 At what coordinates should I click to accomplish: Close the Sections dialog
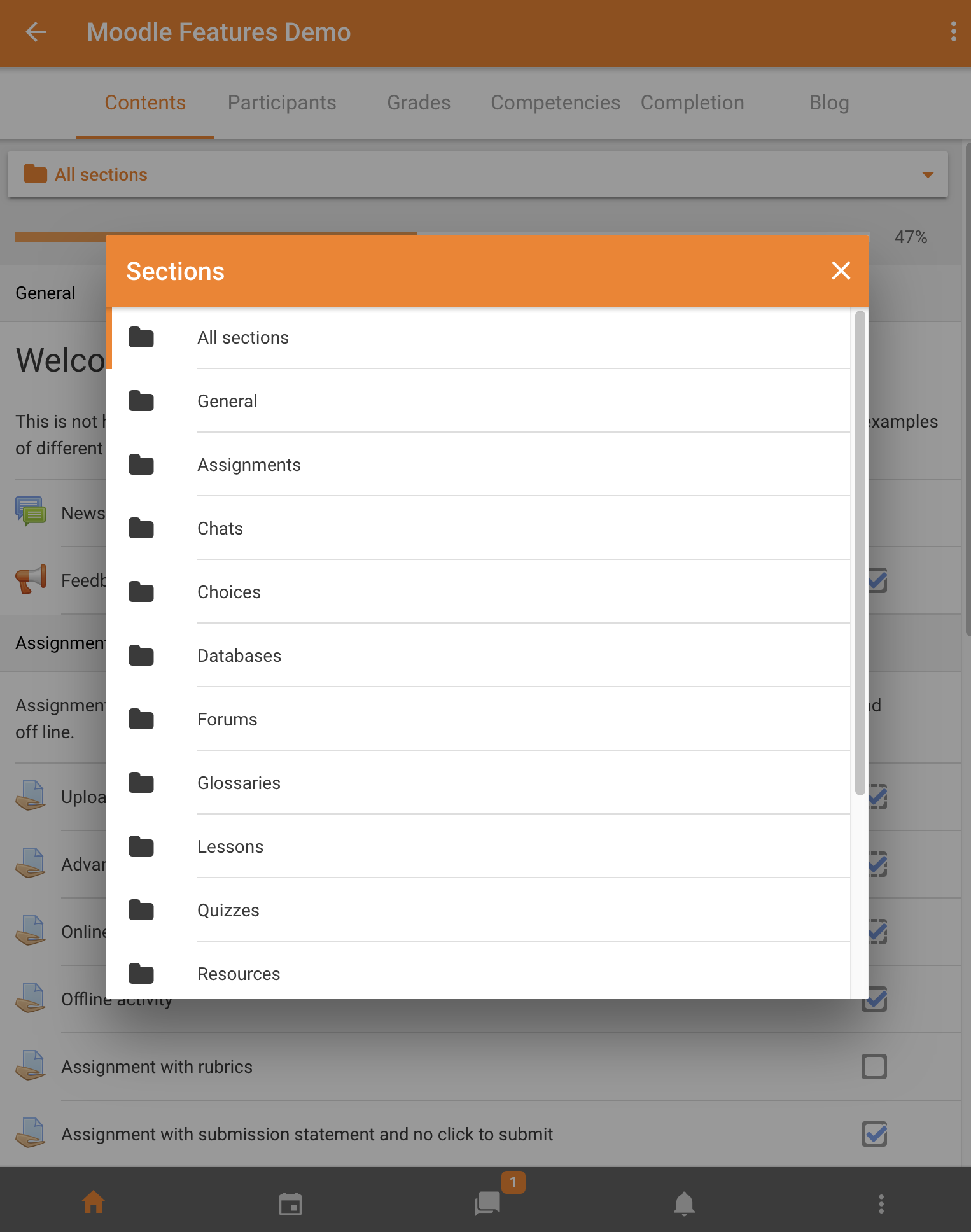[x=841, y=271]
